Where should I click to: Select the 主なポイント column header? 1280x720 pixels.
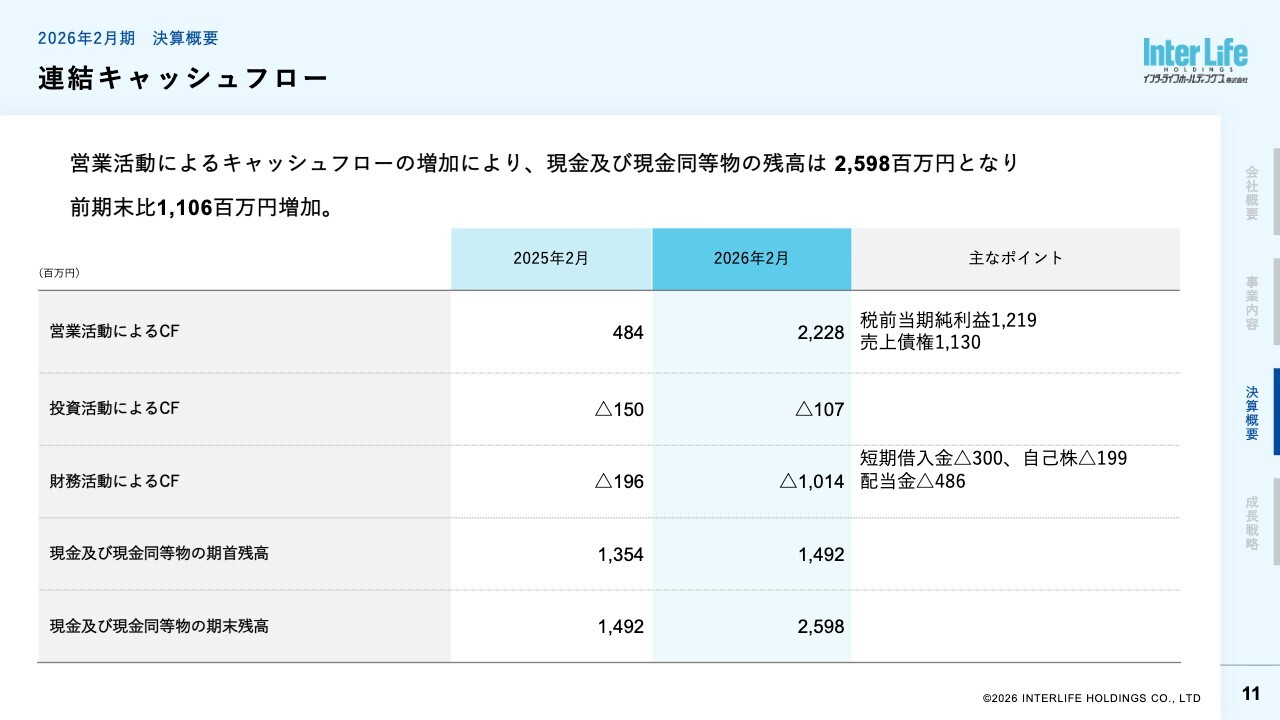click(x=1015, y=258)
